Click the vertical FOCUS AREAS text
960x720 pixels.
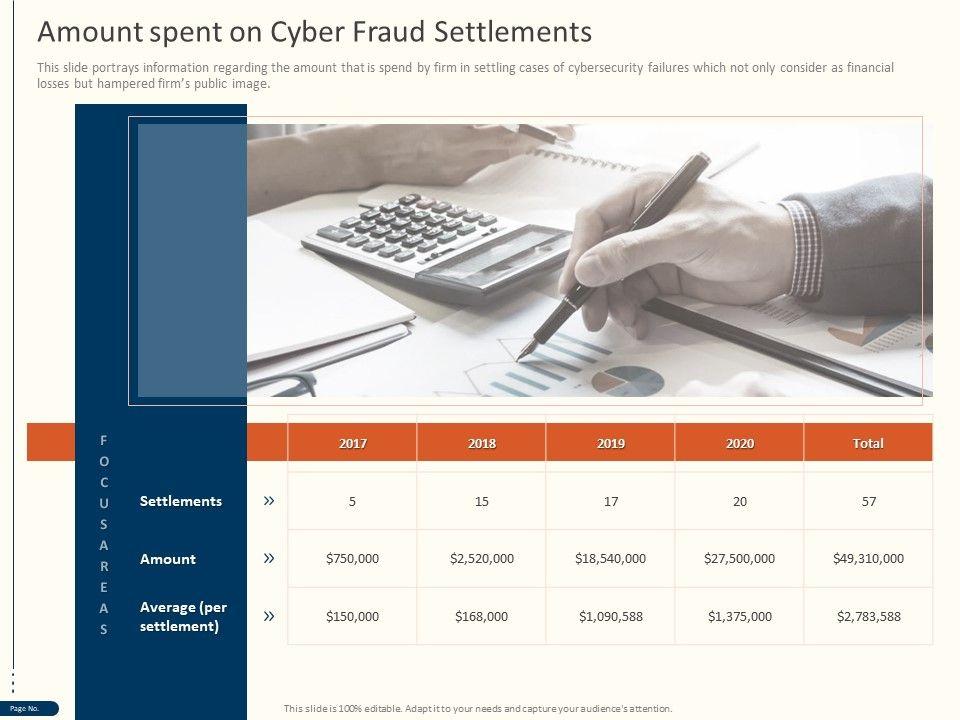coord(104,534)
